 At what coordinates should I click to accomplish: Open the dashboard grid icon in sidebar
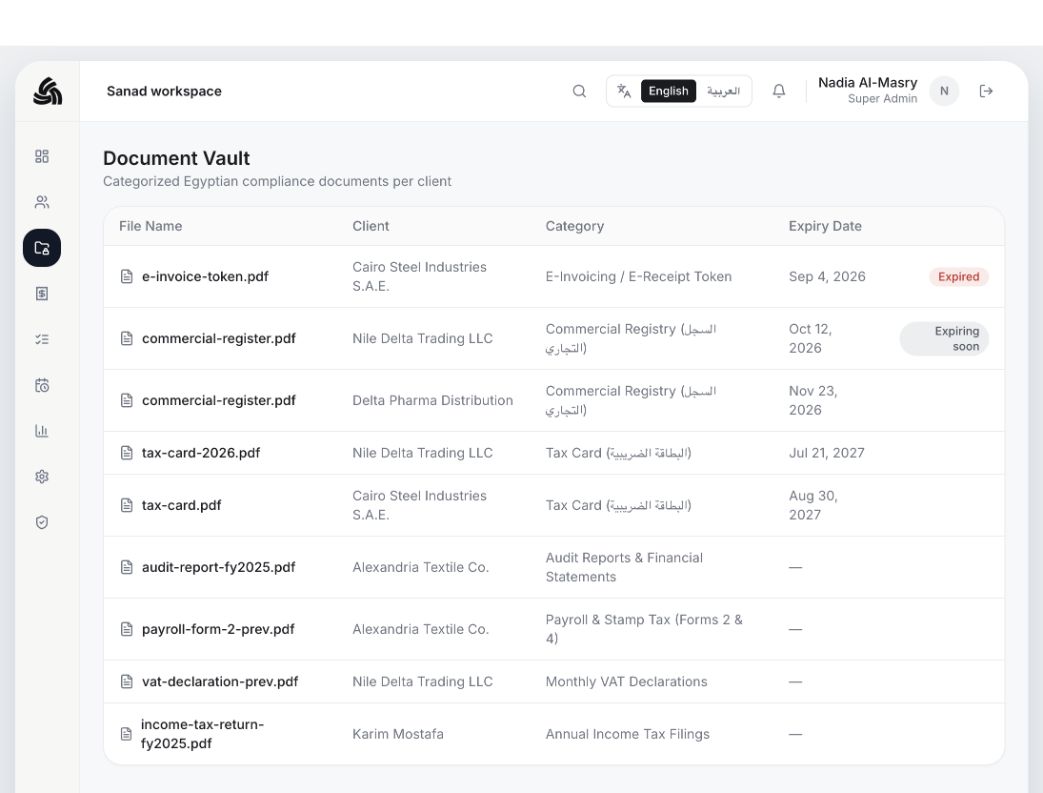click(42, 156)
